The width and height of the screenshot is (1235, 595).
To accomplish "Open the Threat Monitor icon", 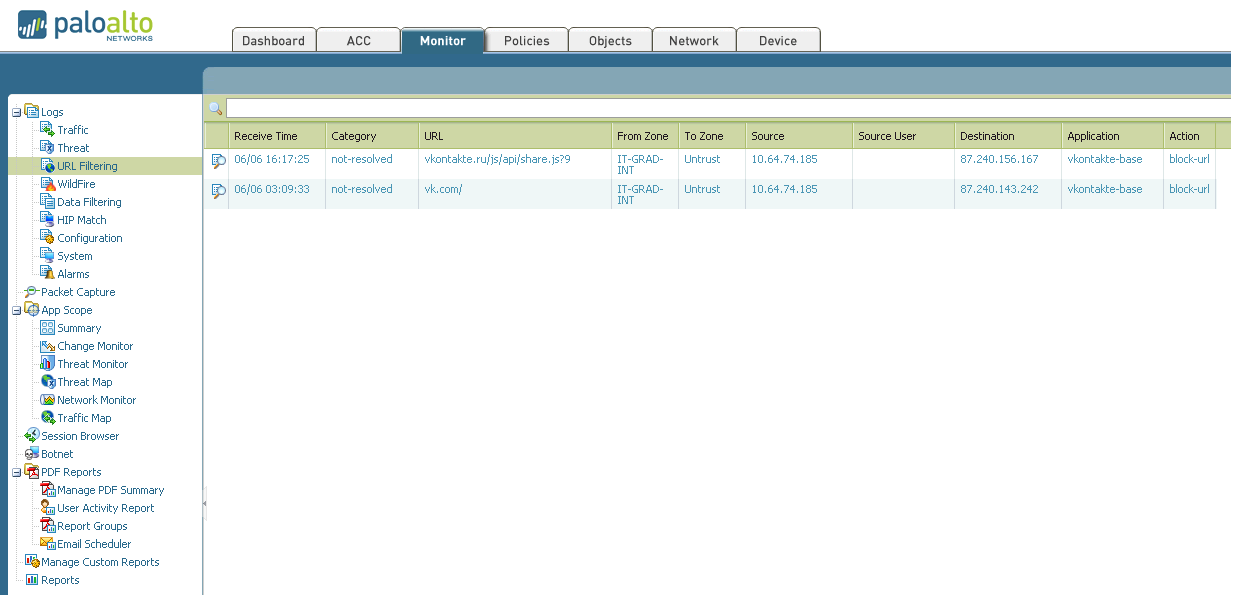I will point(47,363).
